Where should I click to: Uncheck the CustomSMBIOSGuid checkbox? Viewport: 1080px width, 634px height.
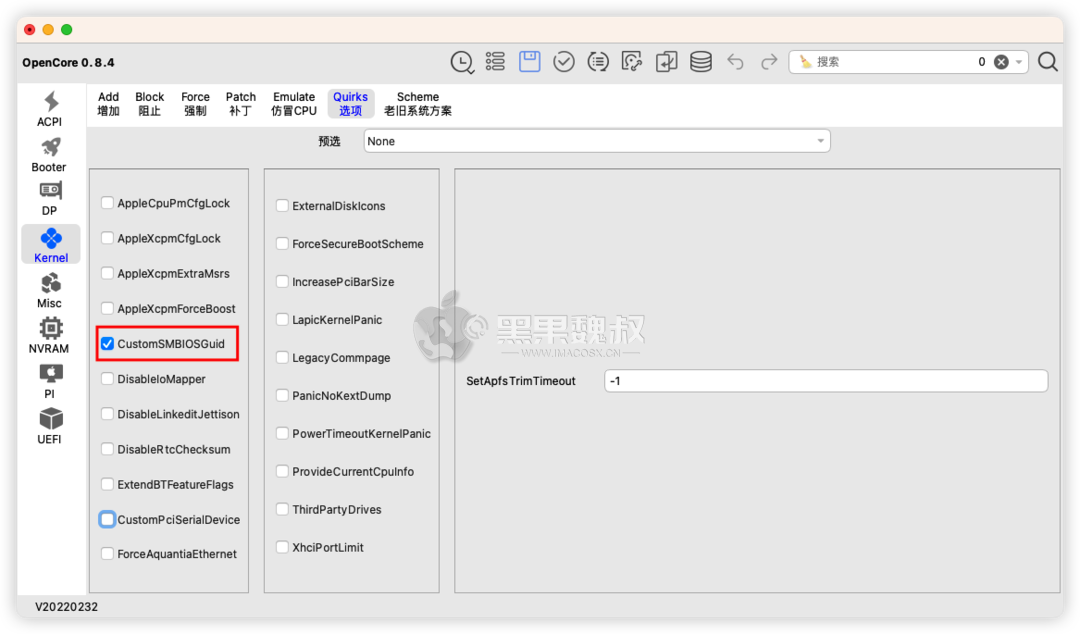pyautogui.click(x=107, y=343)
